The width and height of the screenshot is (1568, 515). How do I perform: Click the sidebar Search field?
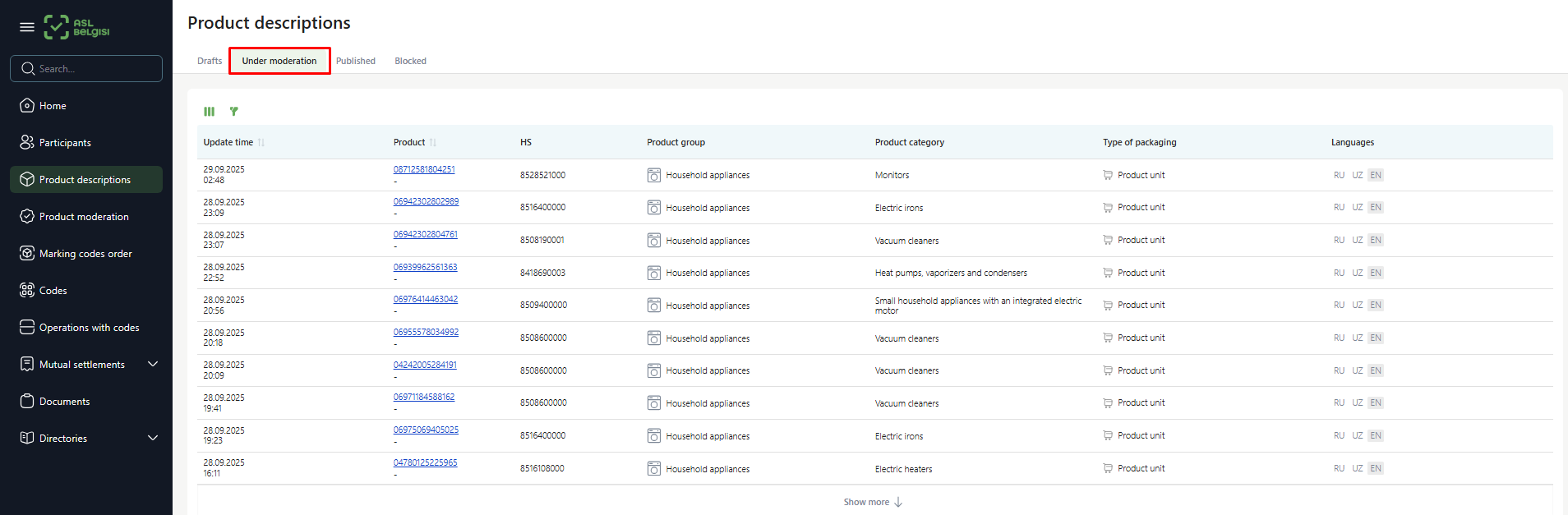click(x=86, y=69)
